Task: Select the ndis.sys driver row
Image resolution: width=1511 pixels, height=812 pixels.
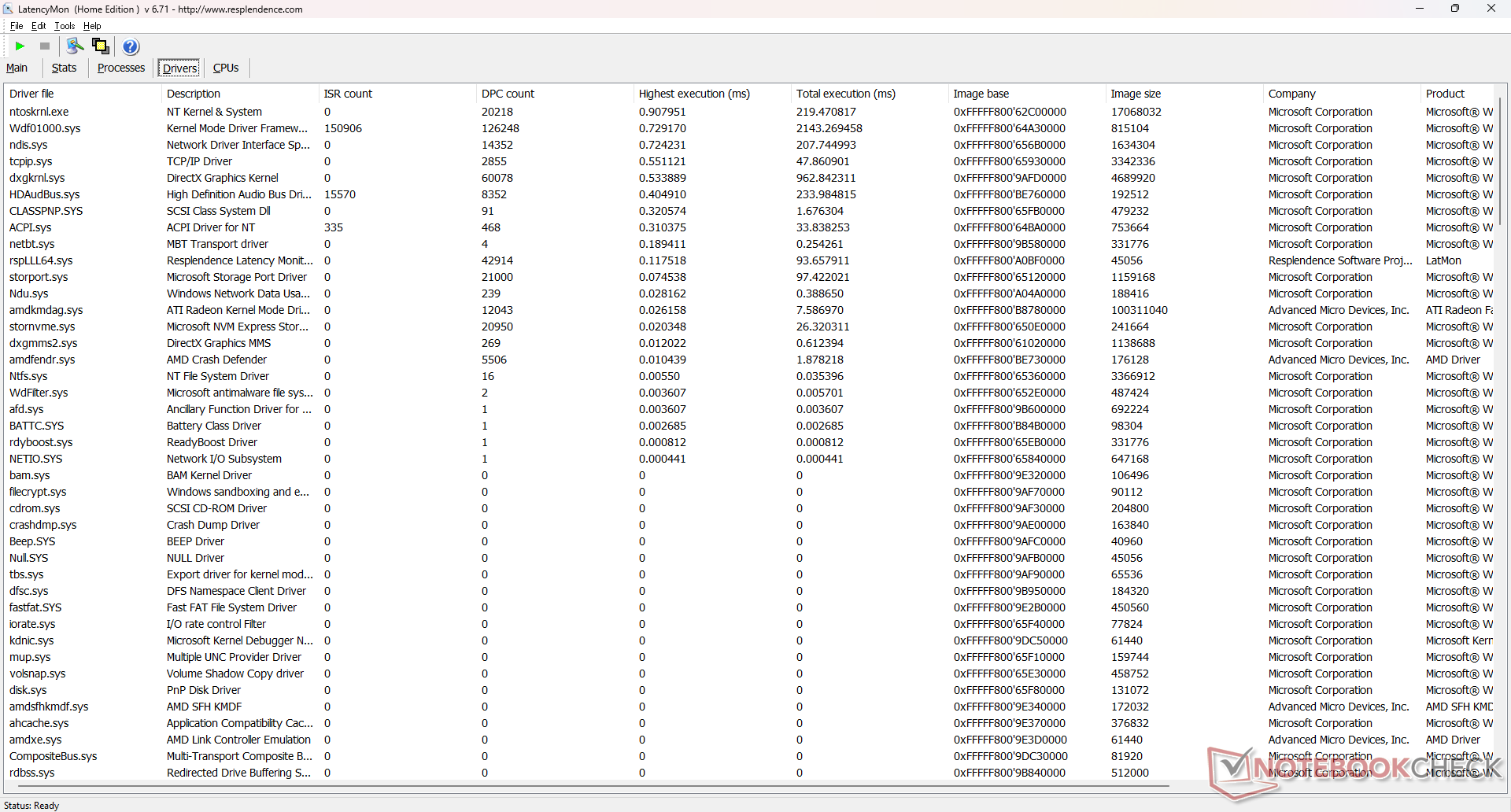Action: (750, 145)
